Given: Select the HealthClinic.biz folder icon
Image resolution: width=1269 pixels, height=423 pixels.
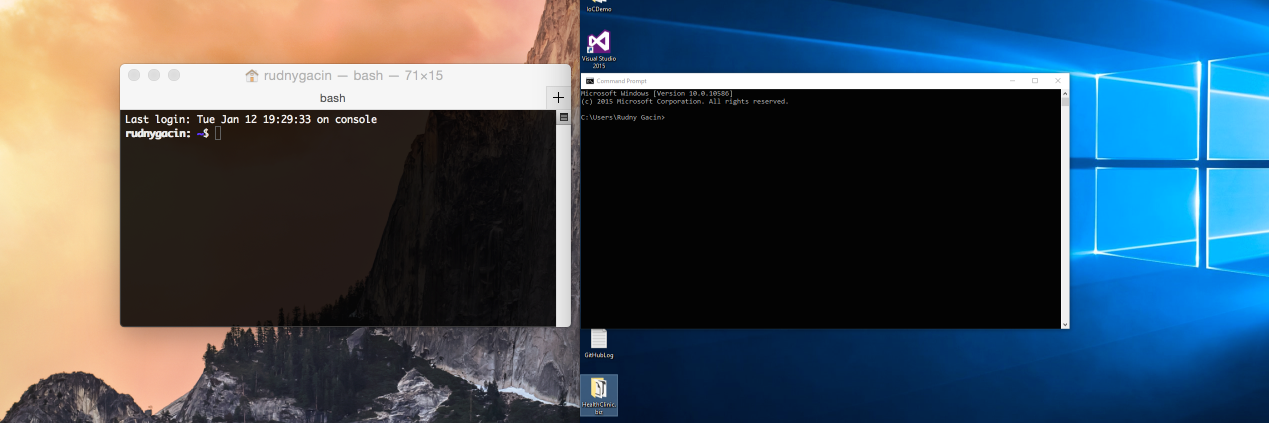Looking at the screenshot, I should click(599, 395).
